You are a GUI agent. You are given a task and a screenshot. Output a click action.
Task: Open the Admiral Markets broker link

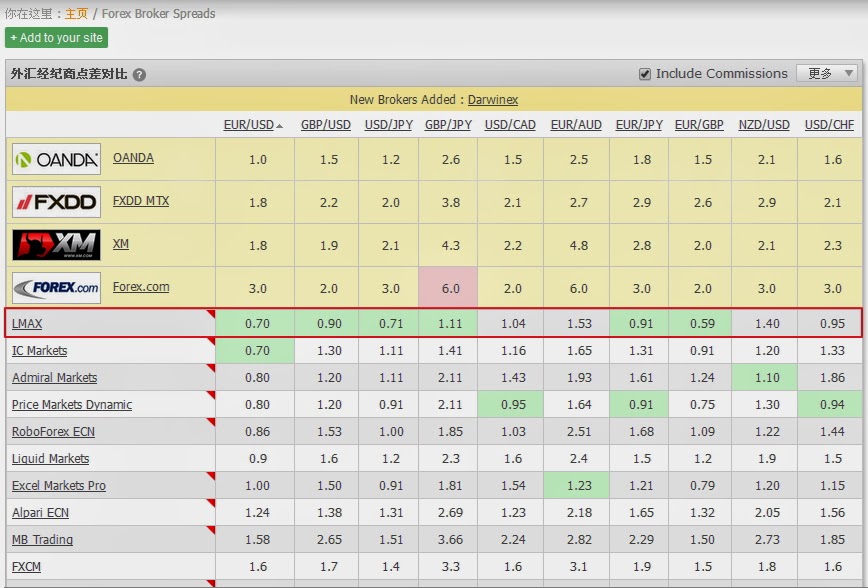54,378
